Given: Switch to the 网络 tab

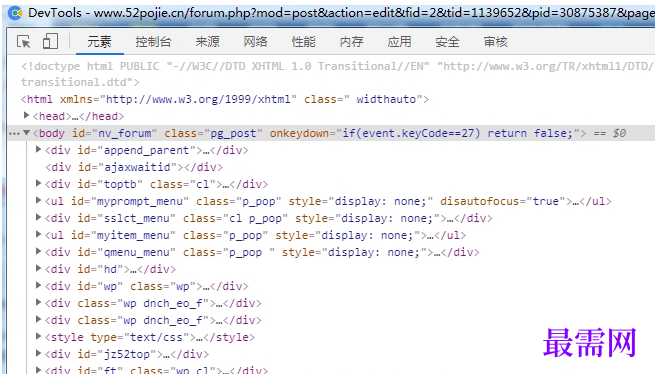Looking at the screenshot, I should click(x=255, y=42).
